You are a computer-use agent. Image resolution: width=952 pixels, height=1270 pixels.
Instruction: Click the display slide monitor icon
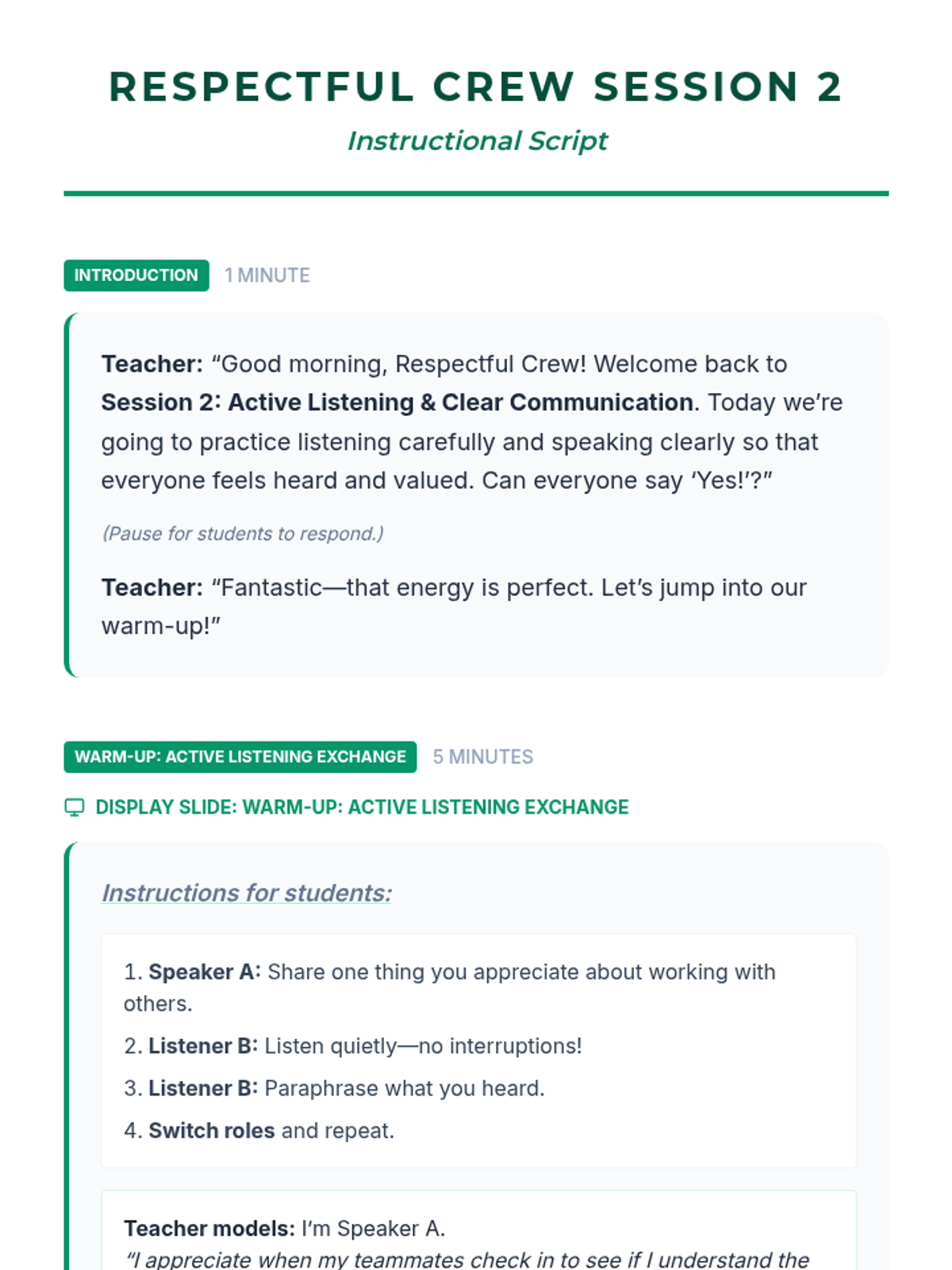pos(74,807)
